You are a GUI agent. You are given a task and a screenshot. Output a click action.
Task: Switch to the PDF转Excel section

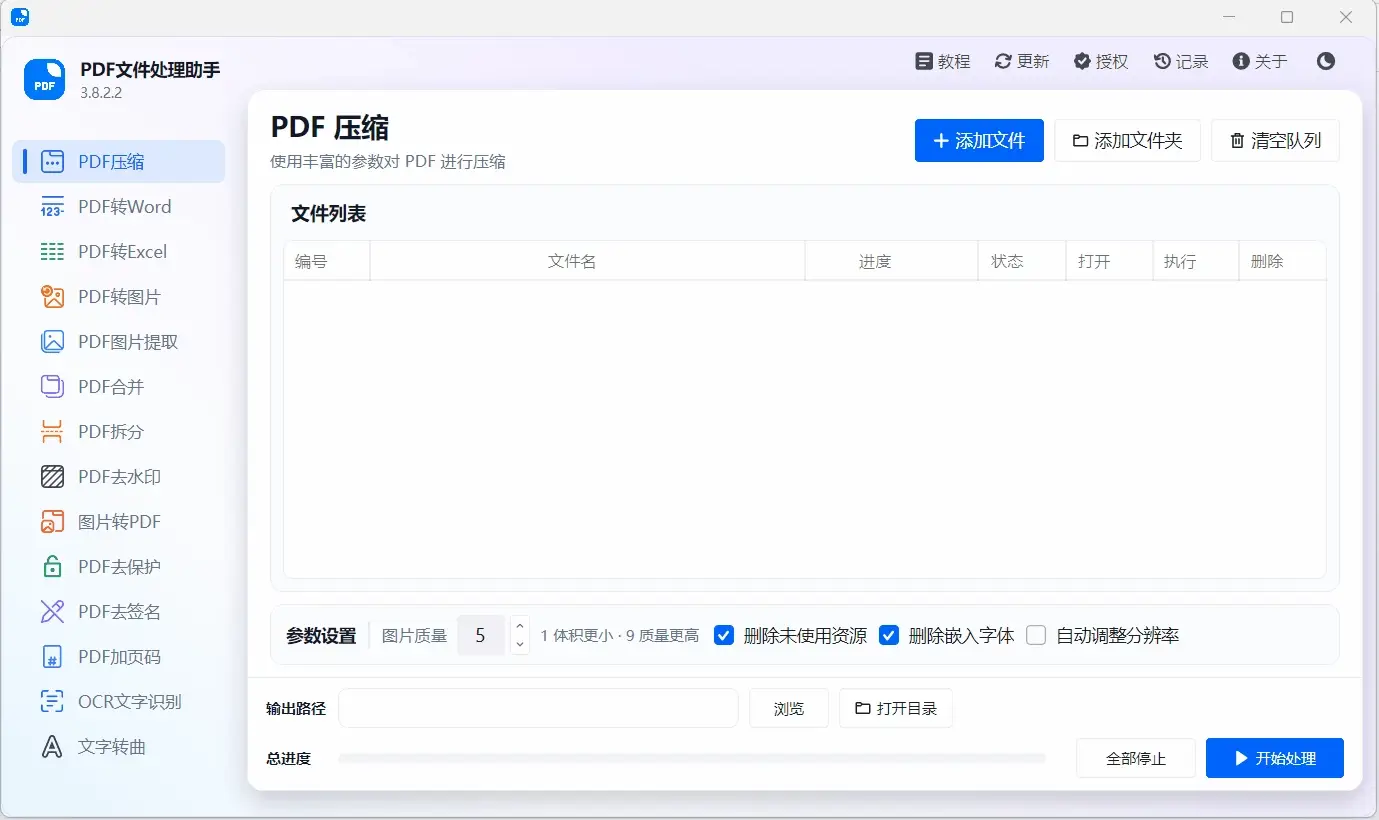click(119, 252)
